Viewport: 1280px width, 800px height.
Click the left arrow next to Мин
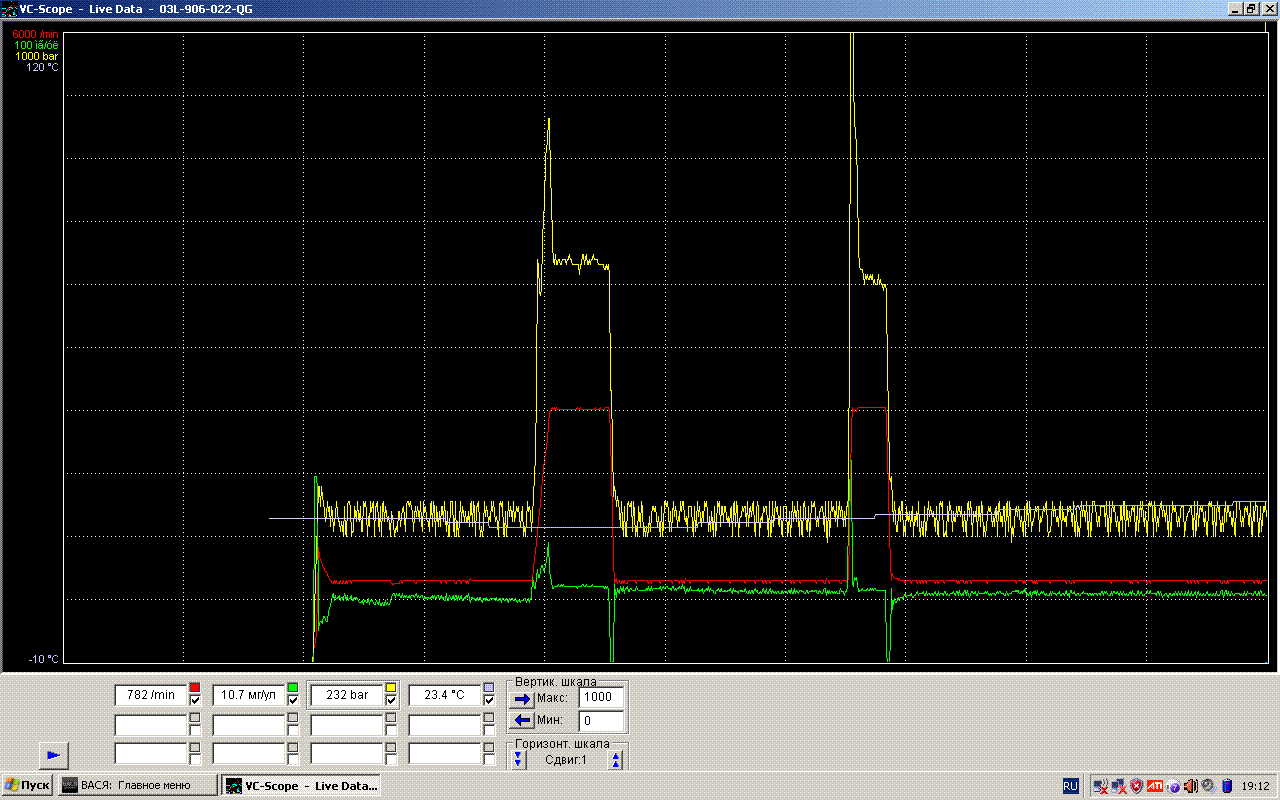pos(522,720)
